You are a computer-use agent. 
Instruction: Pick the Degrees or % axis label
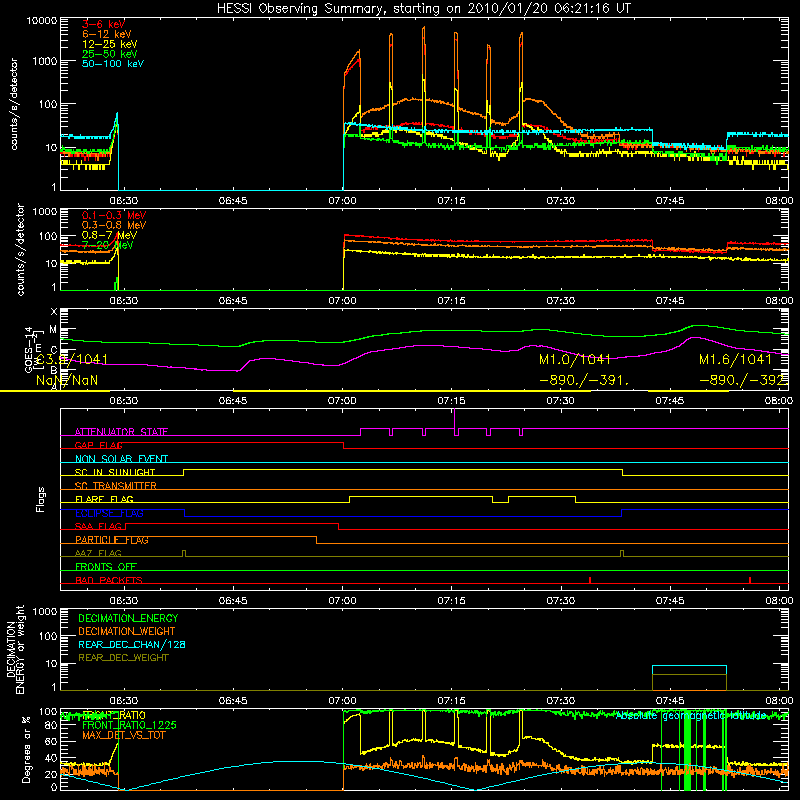(x=26, y=749)
